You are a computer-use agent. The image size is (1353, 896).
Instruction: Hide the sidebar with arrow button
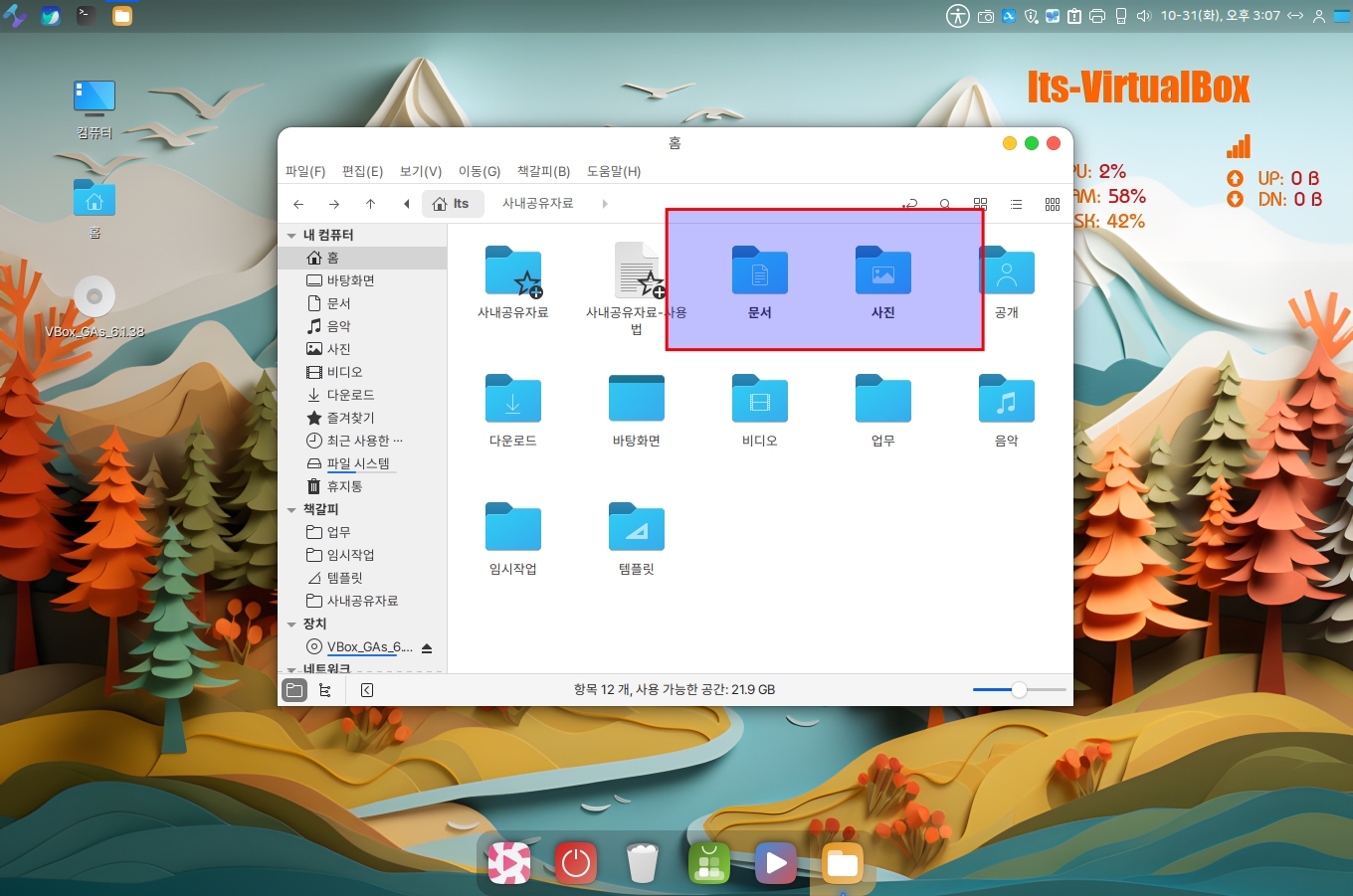click(x=367, y=690)
